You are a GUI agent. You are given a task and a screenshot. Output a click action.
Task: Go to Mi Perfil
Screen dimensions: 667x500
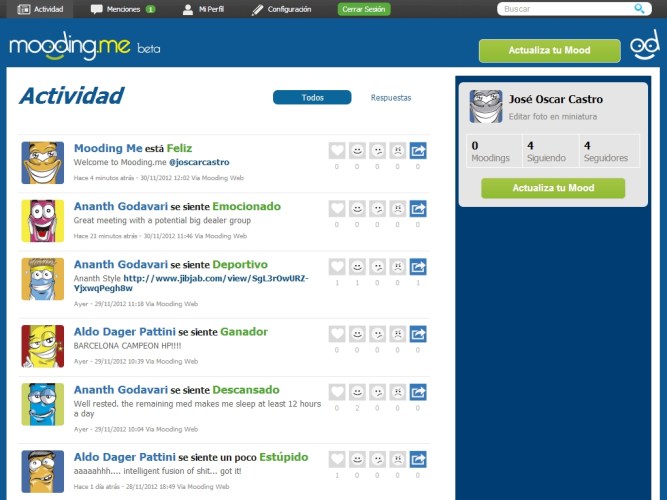click(203, 9)
